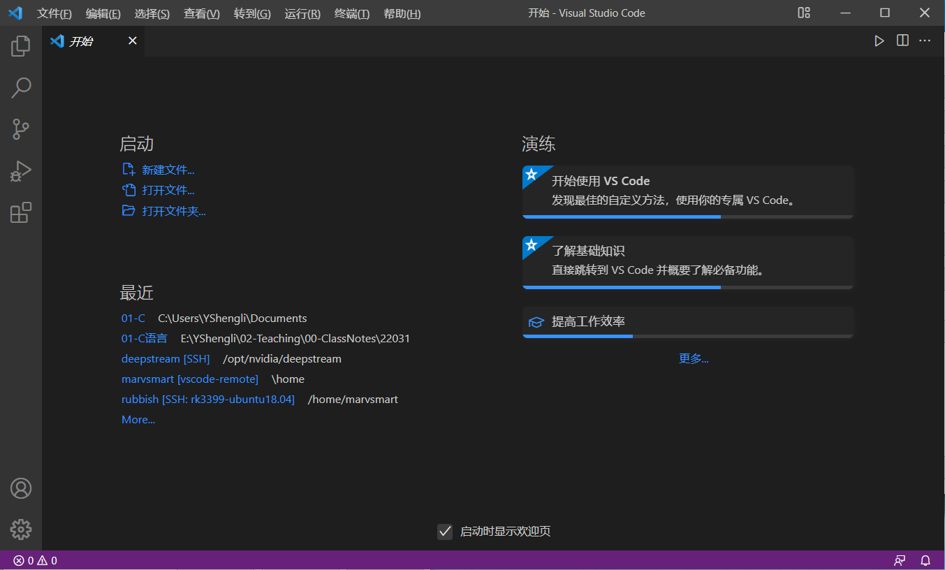
Task: Open the 开始使用 VS Code walkthrough title
Action: [601, 181]
